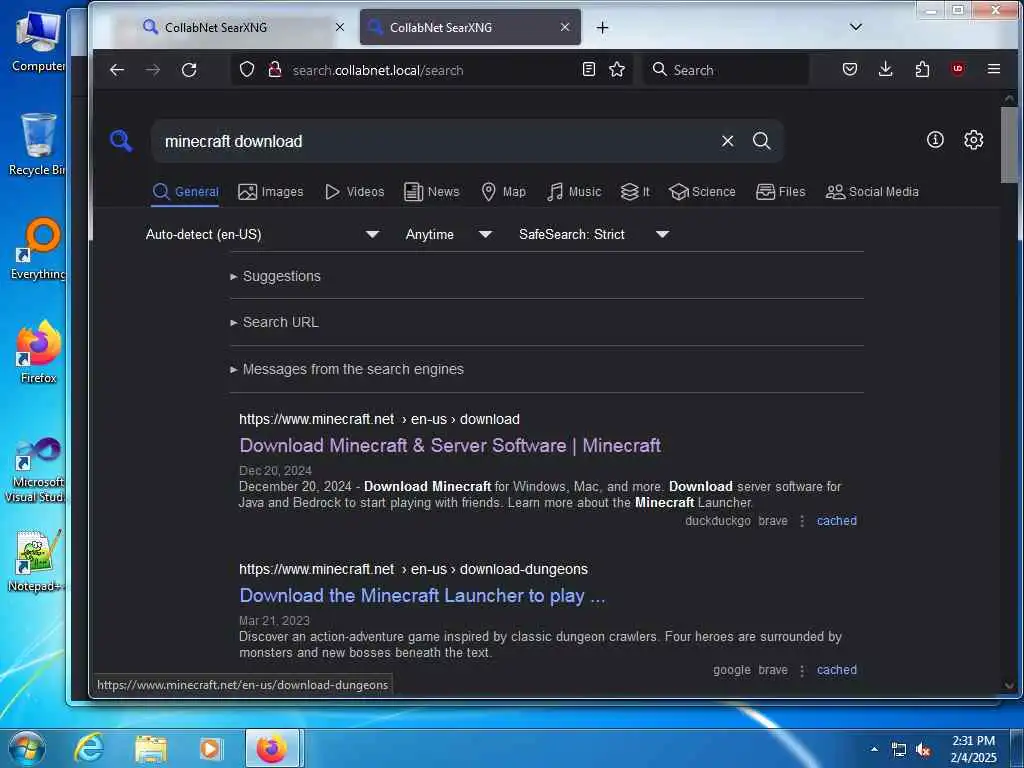Select the Map search category

coord(504,192)
